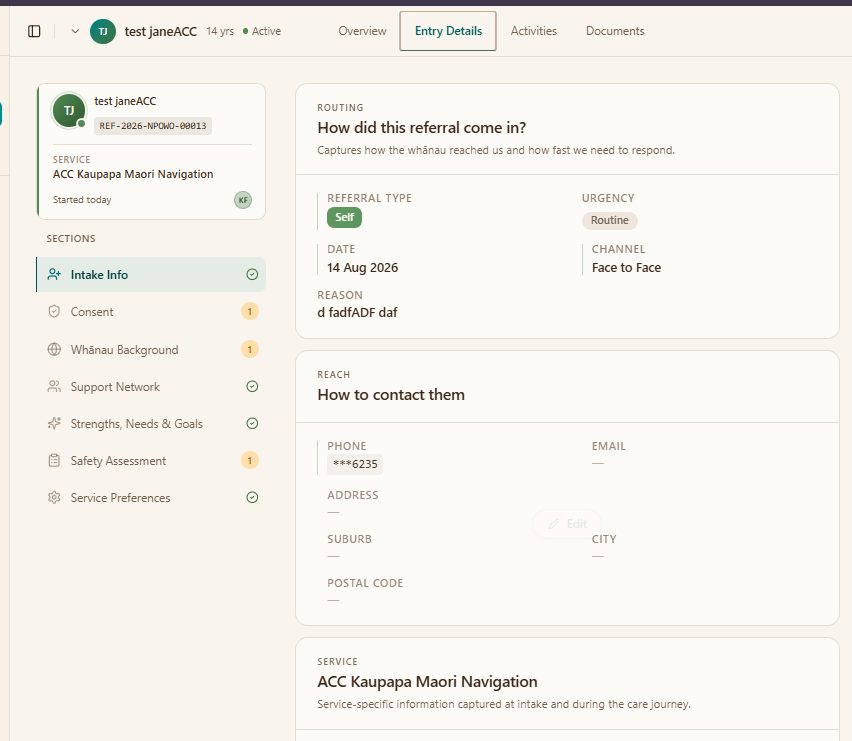852x741 pixels.
Task: Click the faded Edit button in contact card
Action: pyautogui.click(x=567, y=524)
